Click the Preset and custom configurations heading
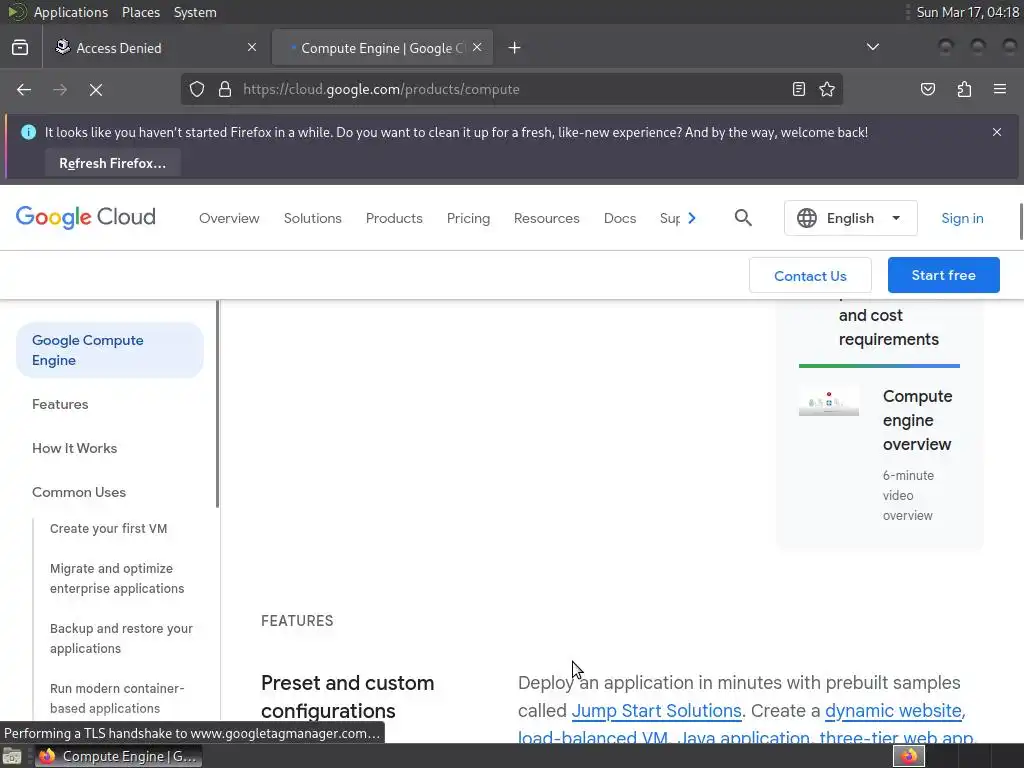1024x768 pixels. (347, 696)
